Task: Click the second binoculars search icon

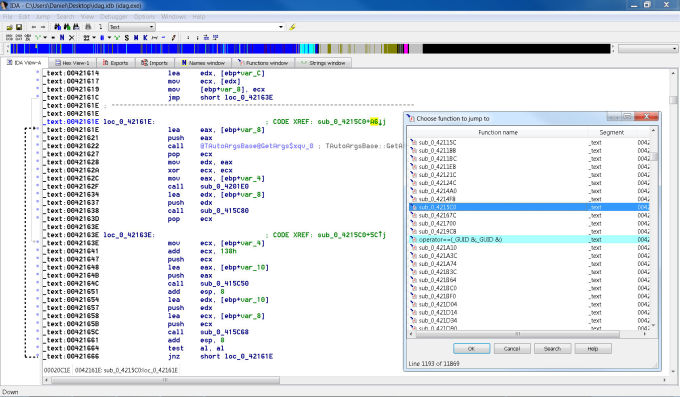Action: tap(67, 27)
